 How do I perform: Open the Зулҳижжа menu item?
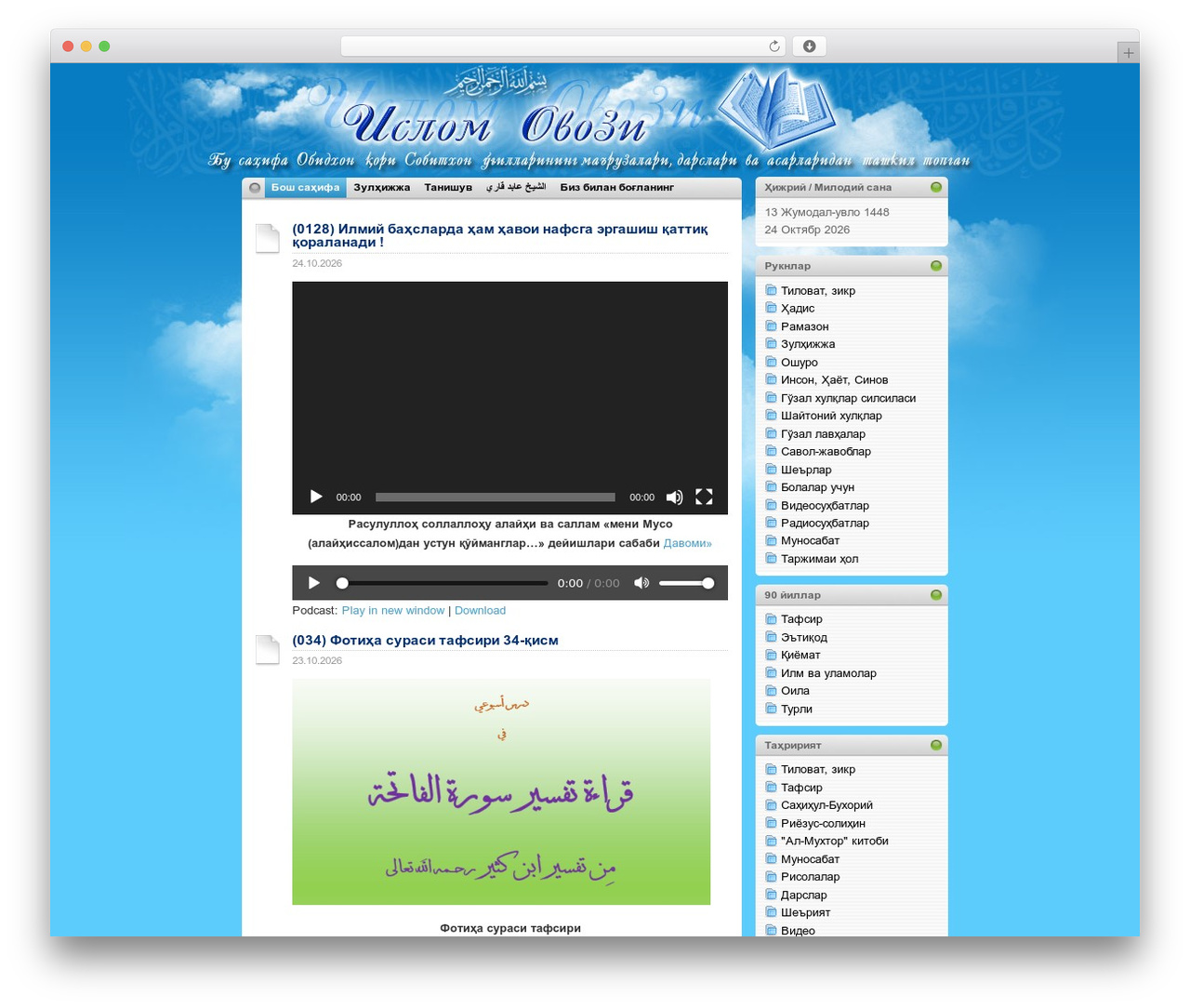pyautogui.click(x=381, y=188)
